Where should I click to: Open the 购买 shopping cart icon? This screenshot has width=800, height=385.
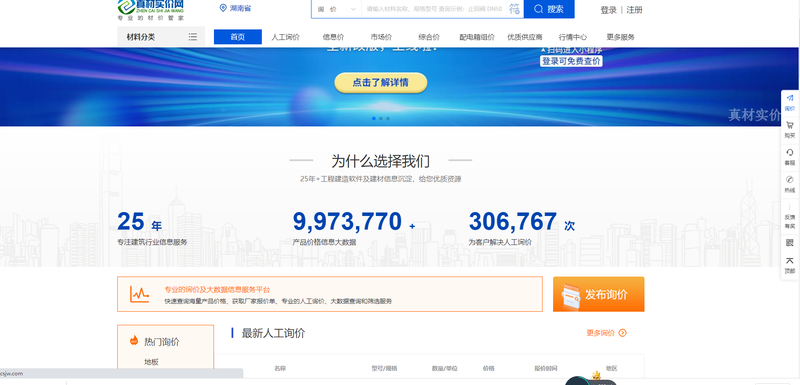[x=790, y=125]
